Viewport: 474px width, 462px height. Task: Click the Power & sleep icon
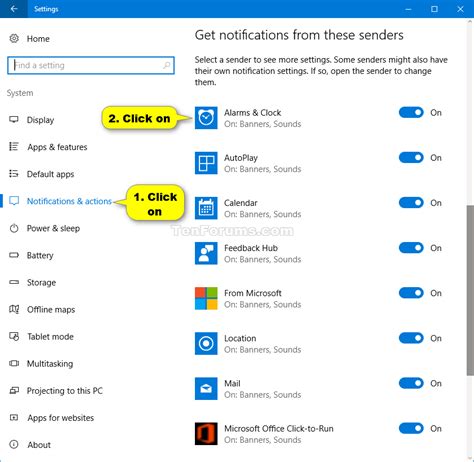click(14, 228)
